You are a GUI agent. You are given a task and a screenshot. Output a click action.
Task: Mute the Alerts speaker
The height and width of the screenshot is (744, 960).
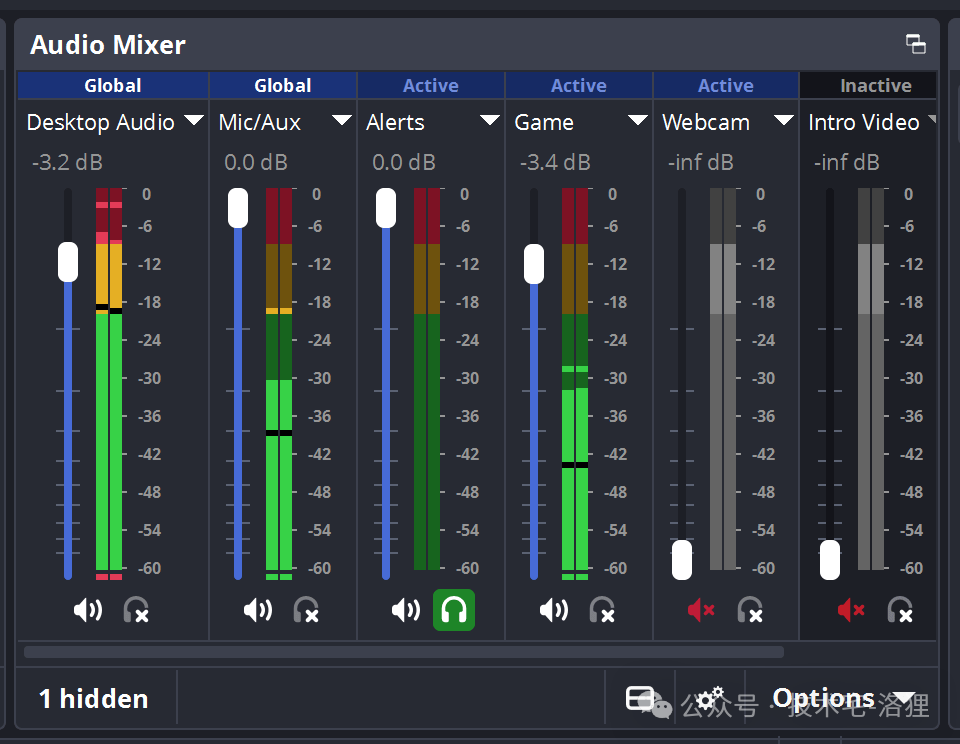(406, 610)
